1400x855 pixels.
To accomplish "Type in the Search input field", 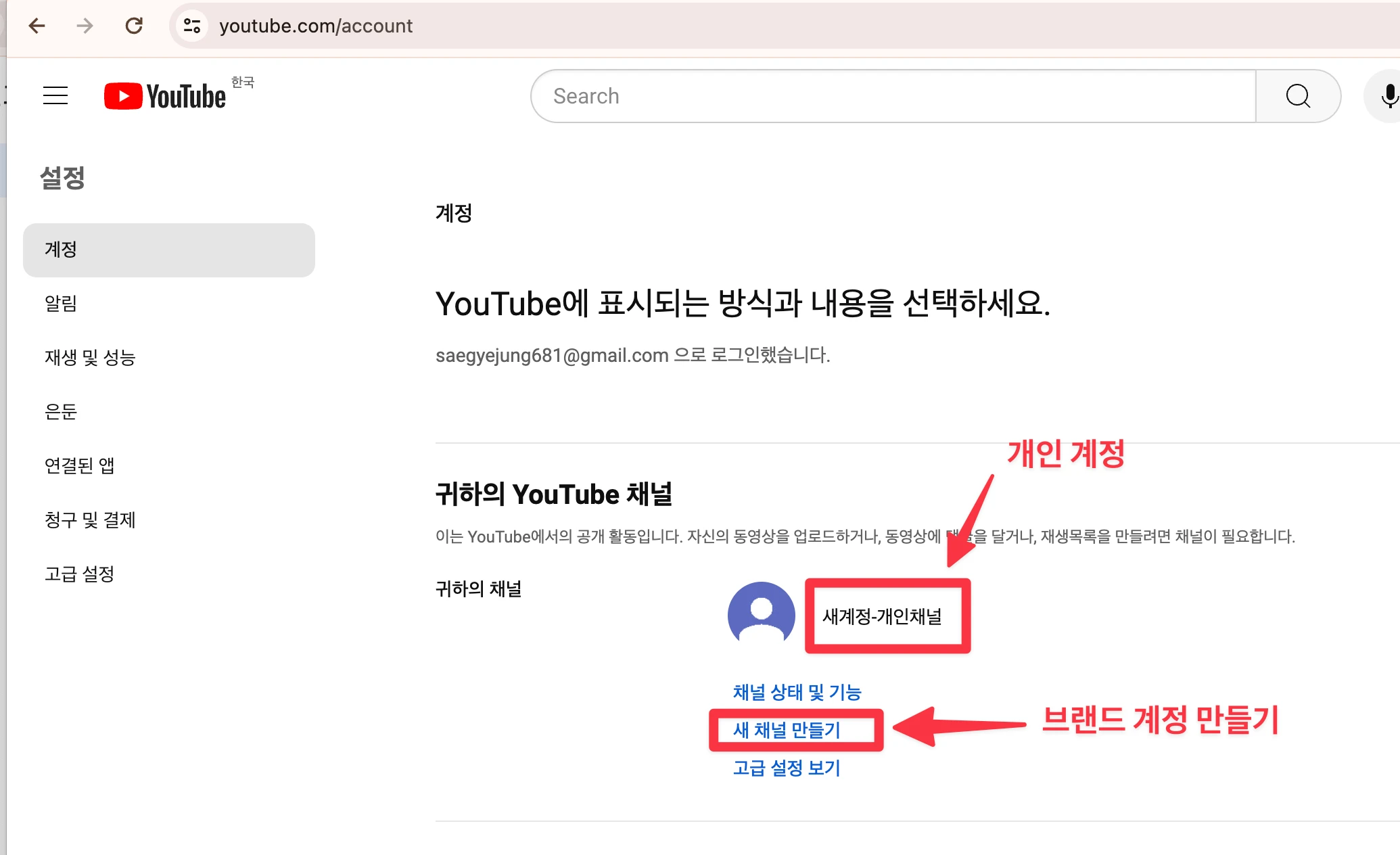I will (893, 96).
